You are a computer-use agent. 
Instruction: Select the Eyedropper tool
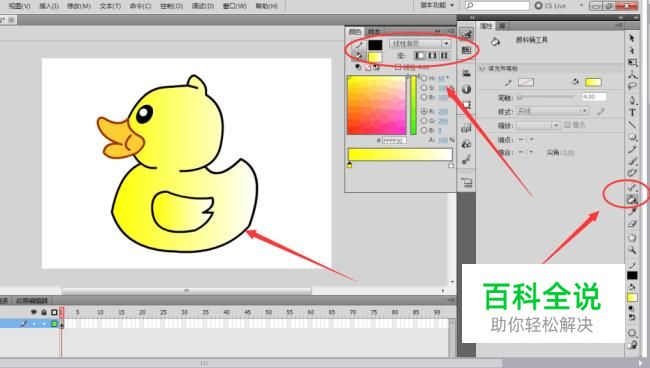(x=632, y=212)
